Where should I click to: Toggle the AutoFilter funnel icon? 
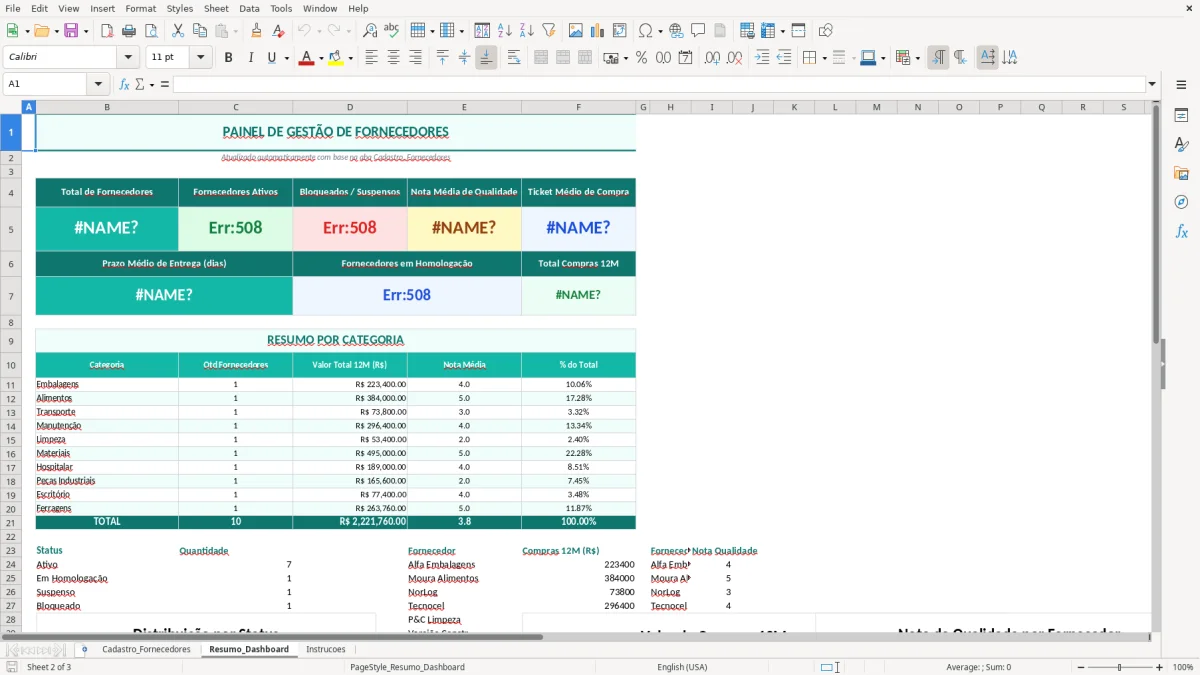click(549, 31)
